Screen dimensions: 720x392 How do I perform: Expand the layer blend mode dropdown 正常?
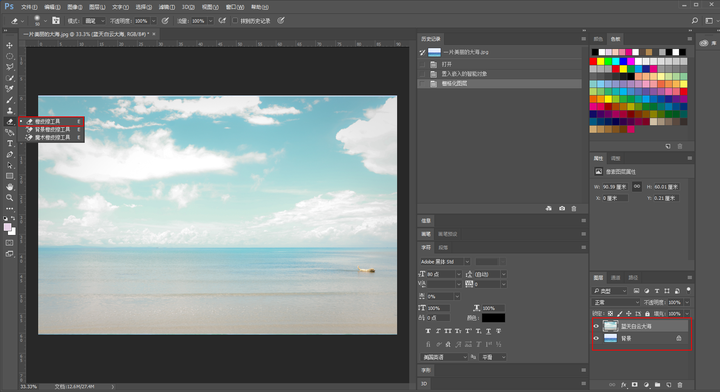pos(615,302)
